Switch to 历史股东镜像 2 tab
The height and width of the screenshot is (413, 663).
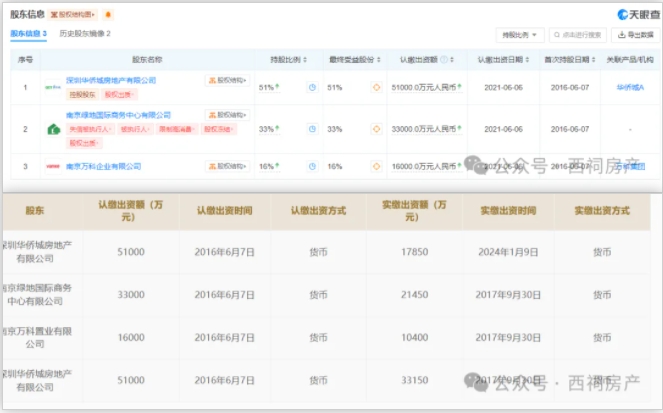coord(85,33)
